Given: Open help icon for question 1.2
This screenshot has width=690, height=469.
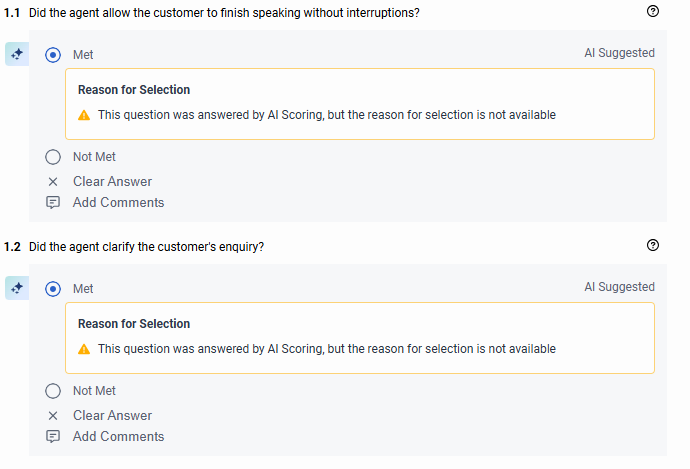Looking at the screenshot, I should tap(653, 245).
